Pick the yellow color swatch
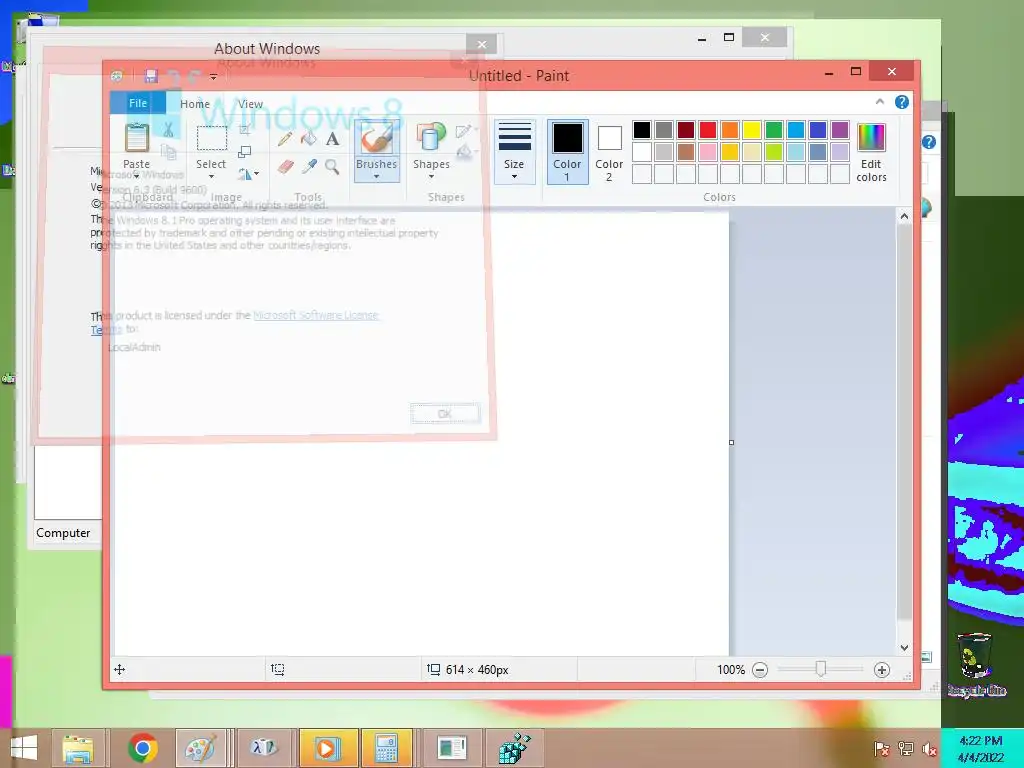This screenshot has width=1024, height=768. pyautogui.click(x=752, y=130)
